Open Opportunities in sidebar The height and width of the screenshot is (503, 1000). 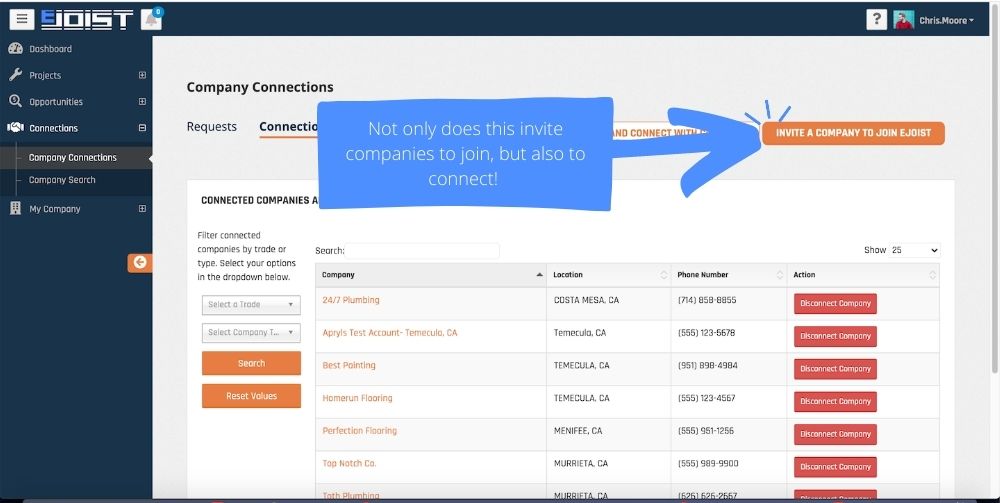(x=56, y=102)
